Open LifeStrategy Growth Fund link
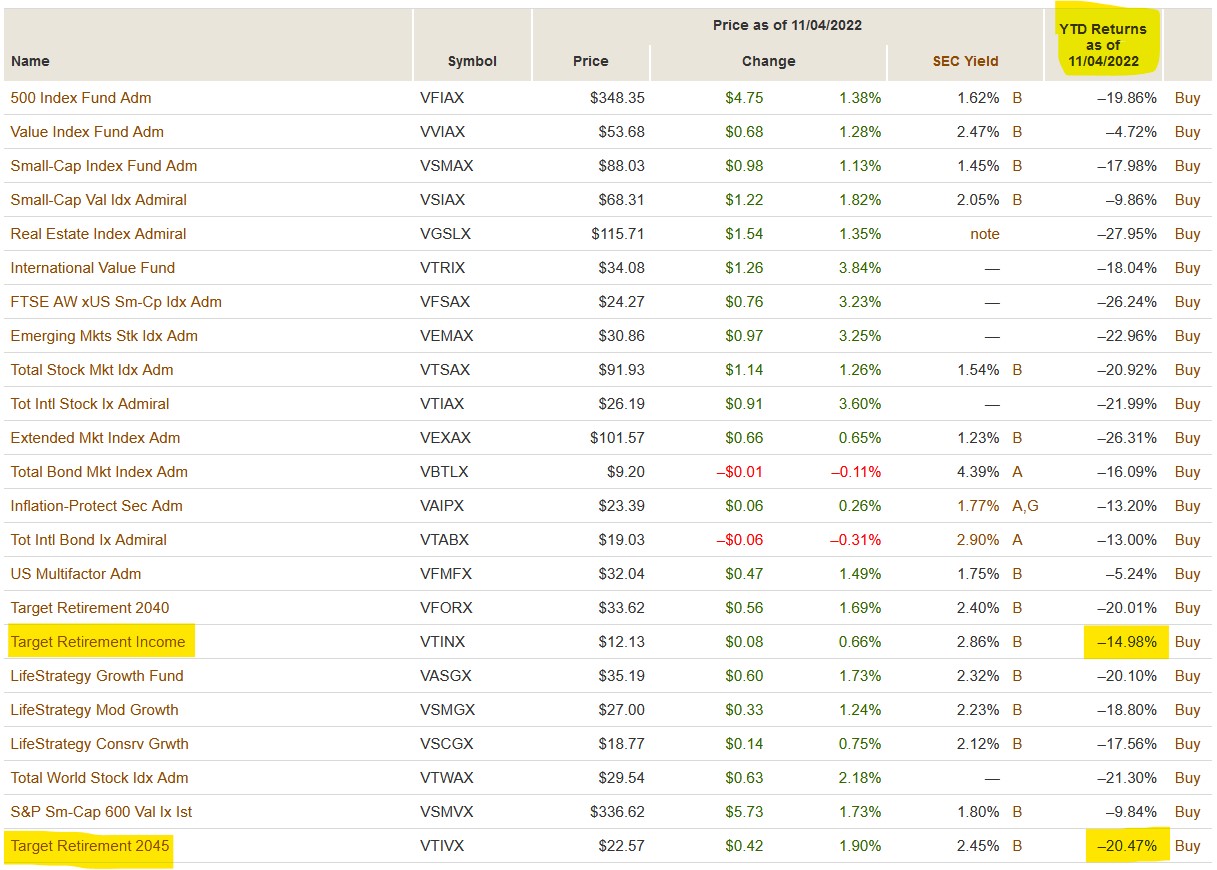Screen dimensions: 1217x870 click(x=97, y=676)
